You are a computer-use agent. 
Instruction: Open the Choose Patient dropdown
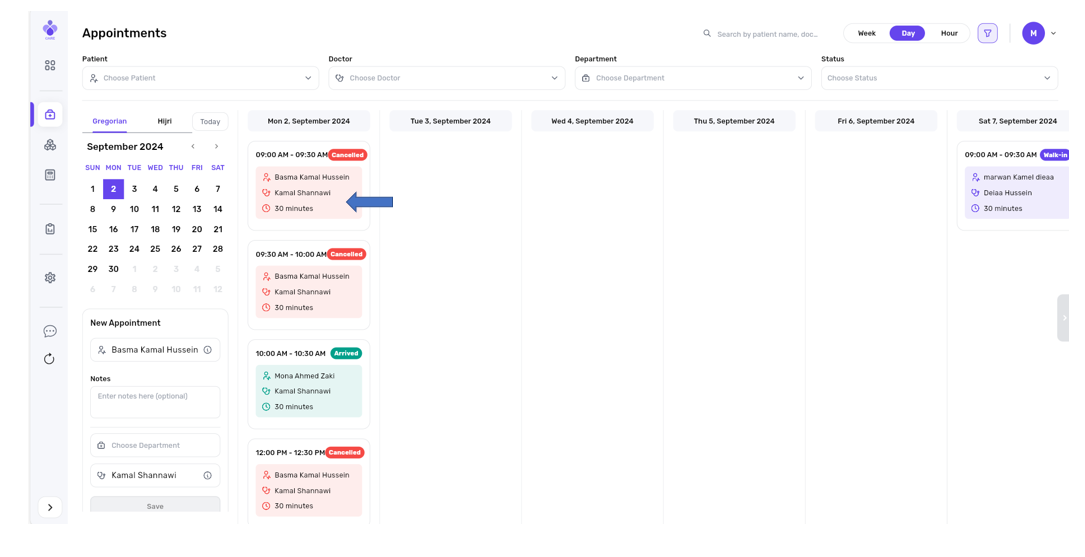[200, 78]
